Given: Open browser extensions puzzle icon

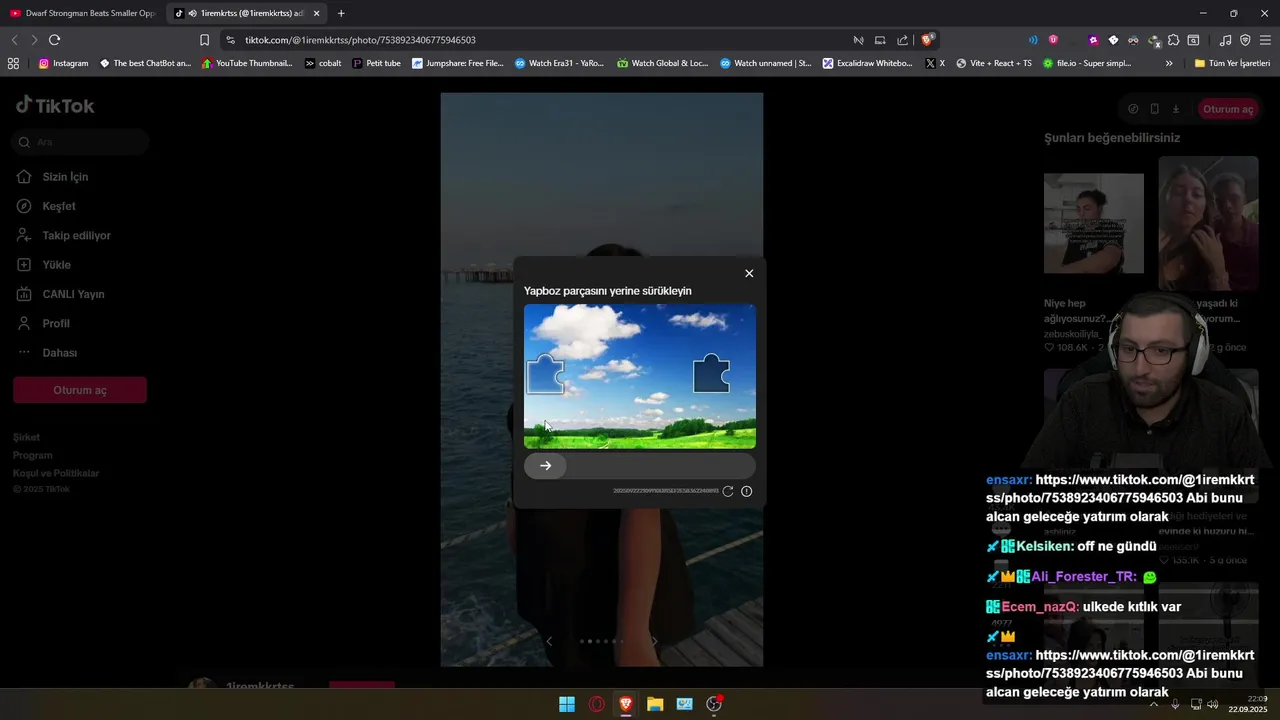Looking at the screenshot, I should 1173,40.
